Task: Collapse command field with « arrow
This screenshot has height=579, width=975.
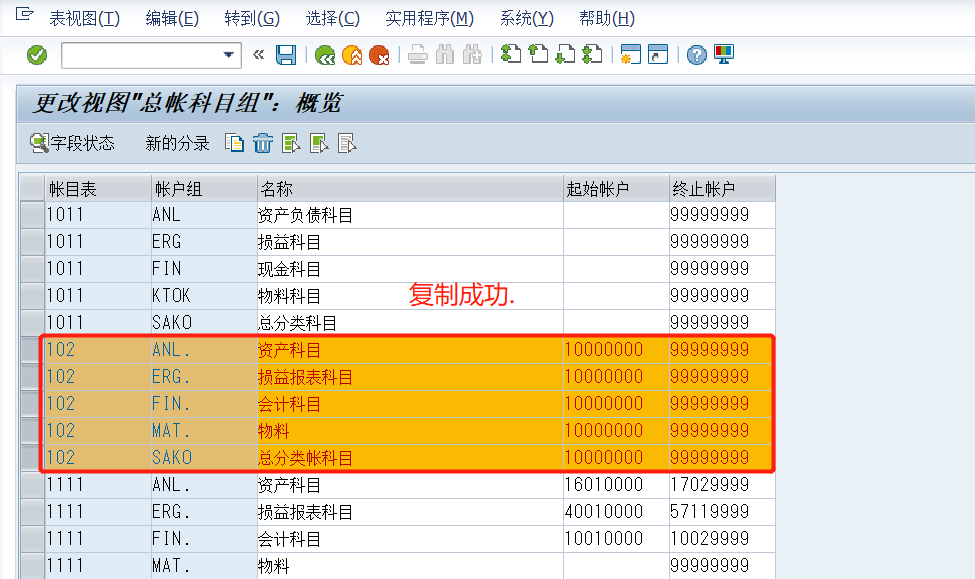Action: click(259, 55)
